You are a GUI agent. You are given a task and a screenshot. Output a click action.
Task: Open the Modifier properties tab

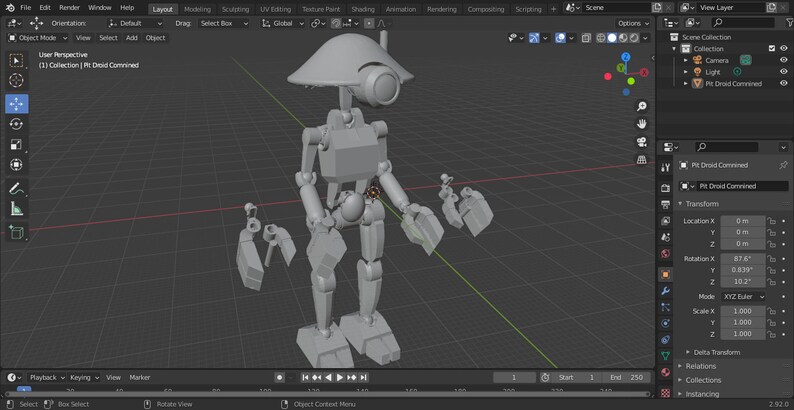click(665, 291)
